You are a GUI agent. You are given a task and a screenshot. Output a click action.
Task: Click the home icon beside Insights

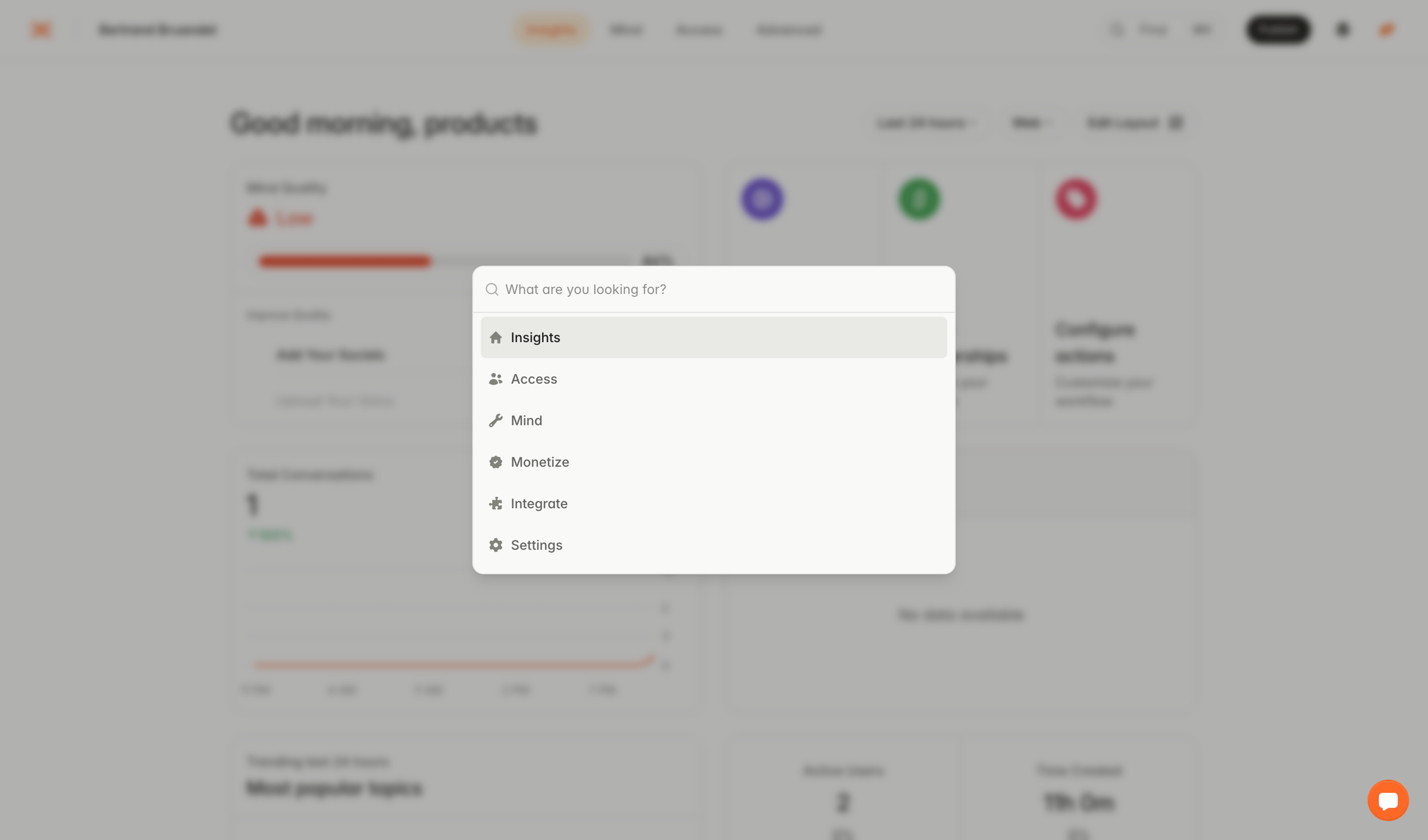[496, 337]
